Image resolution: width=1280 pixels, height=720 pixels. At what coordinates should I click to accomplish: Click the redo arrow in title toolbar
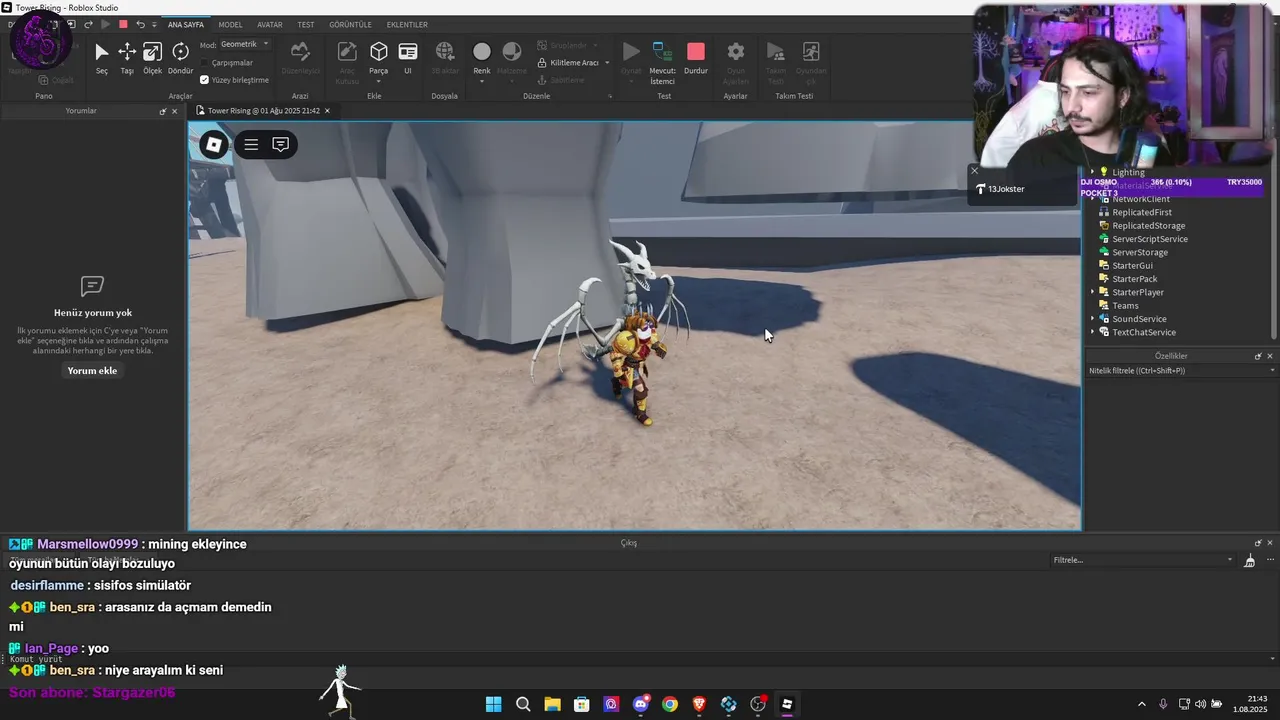[x=88, y=24]
